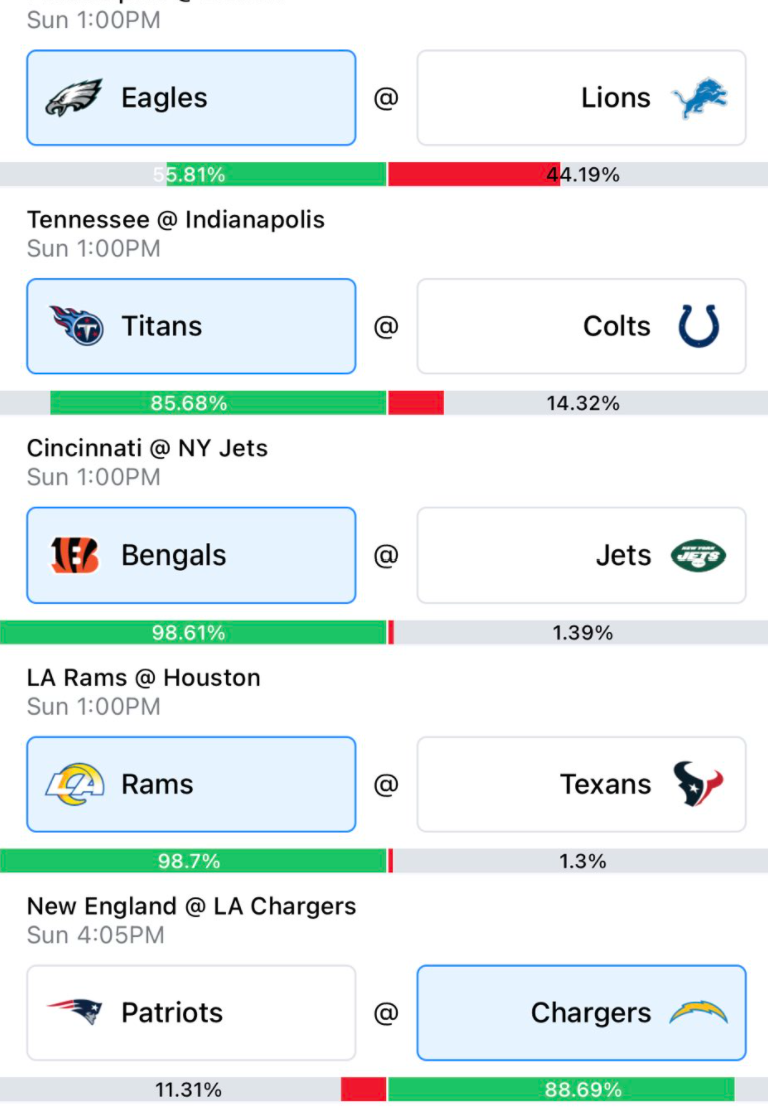Screen dimensions: 768x1116
Task: Open the Tennessee @ Indianapolis matchup title
Action: pyautogui.click(x=176, y=219)
